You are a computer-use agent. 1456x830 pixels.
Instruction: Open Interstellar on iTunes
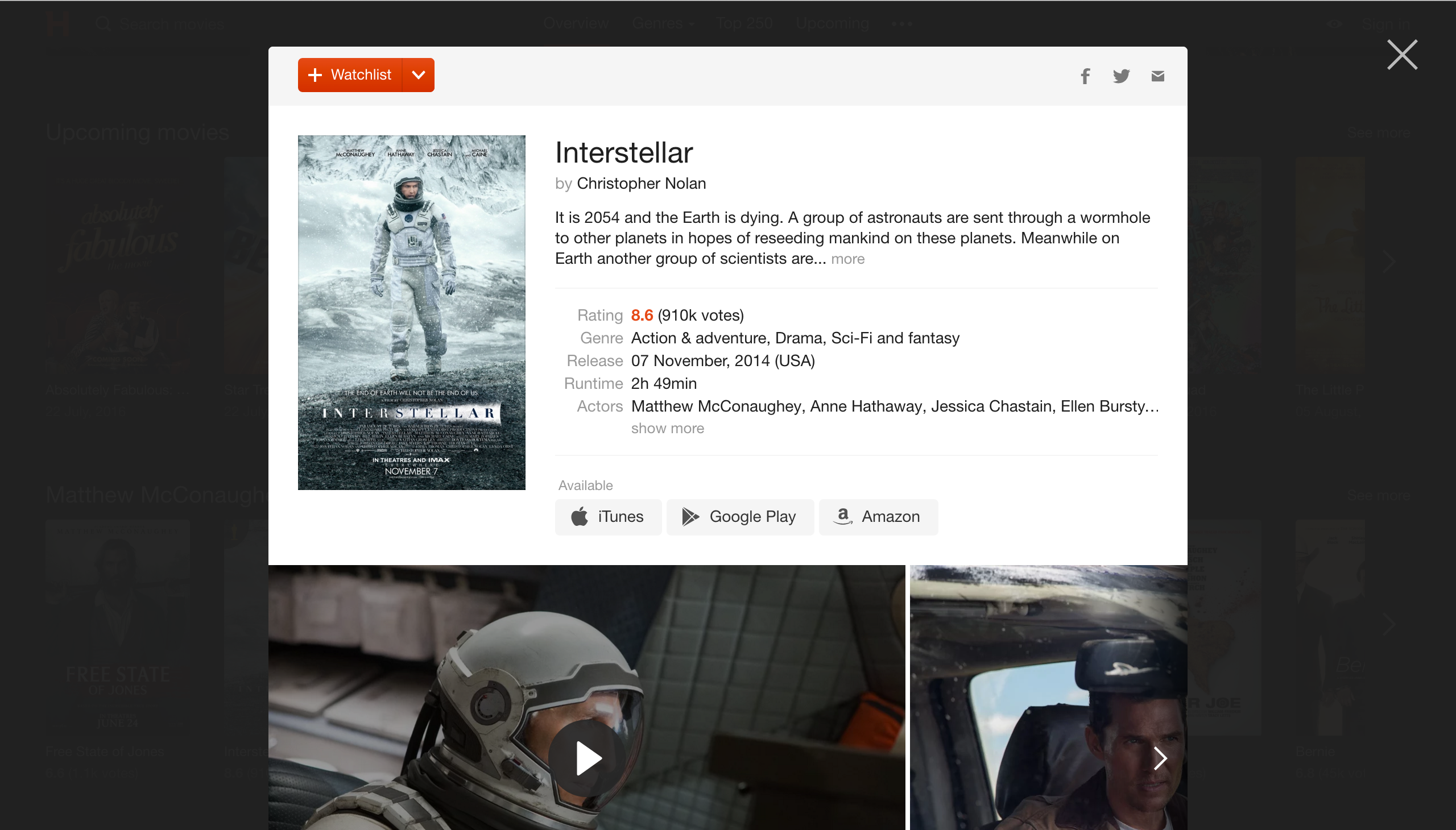pyautogui.click(x=608, y=516)
